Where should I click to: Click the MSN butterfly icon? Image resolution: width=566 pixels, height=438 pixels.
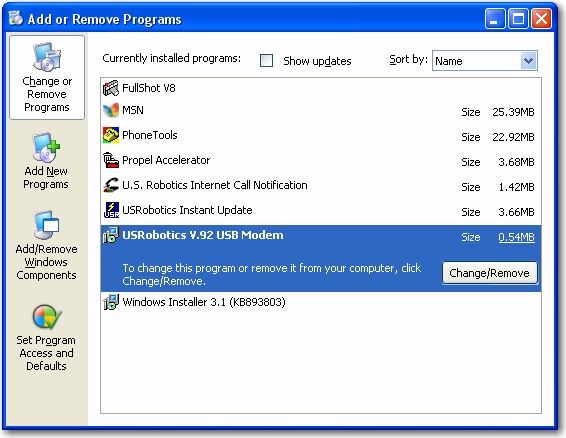(x=111, y=110)
